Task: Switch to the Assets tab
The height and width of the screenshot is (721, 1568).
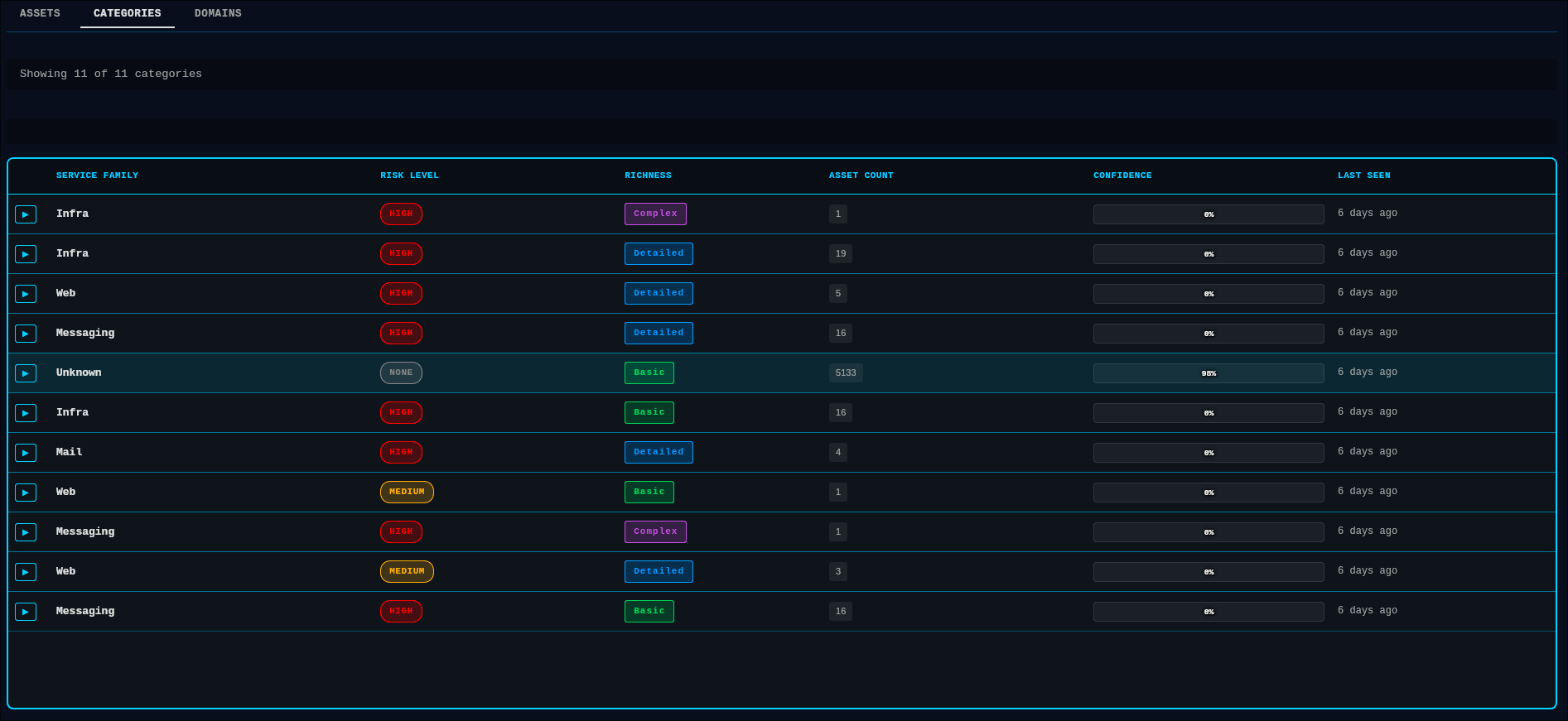Action: 40,13
